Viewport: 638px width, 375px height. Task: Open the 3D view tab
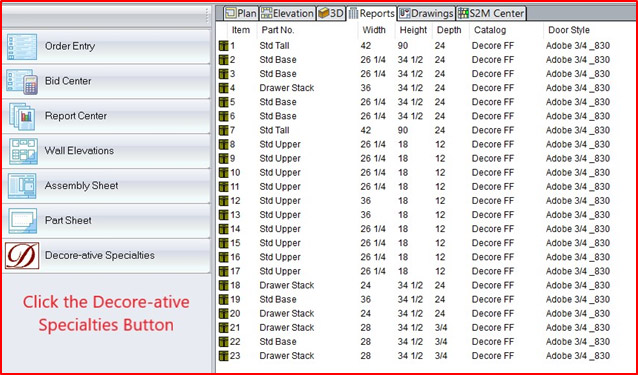click(x=331, y=13)
